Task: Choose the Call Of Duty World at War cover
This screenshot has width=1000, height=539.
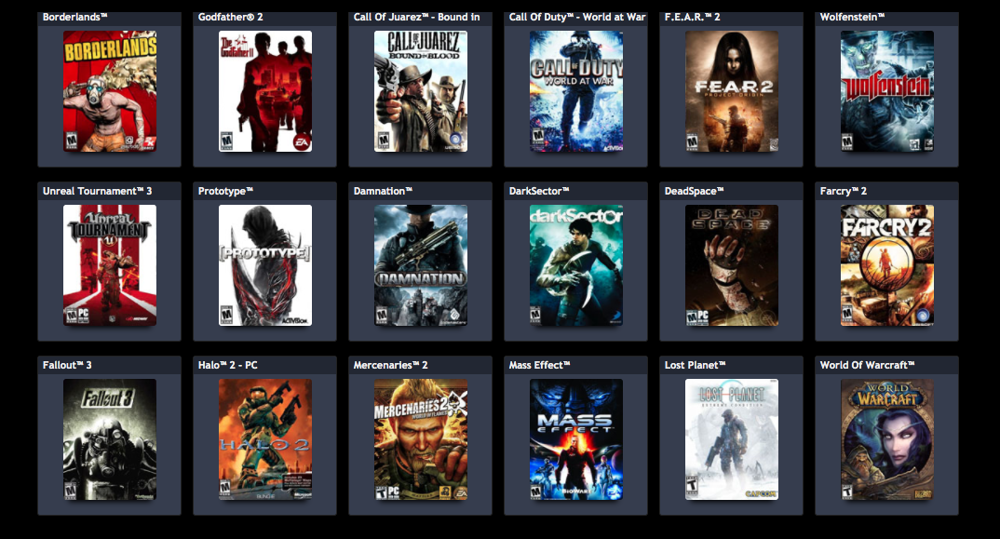Action: (576, 91)
